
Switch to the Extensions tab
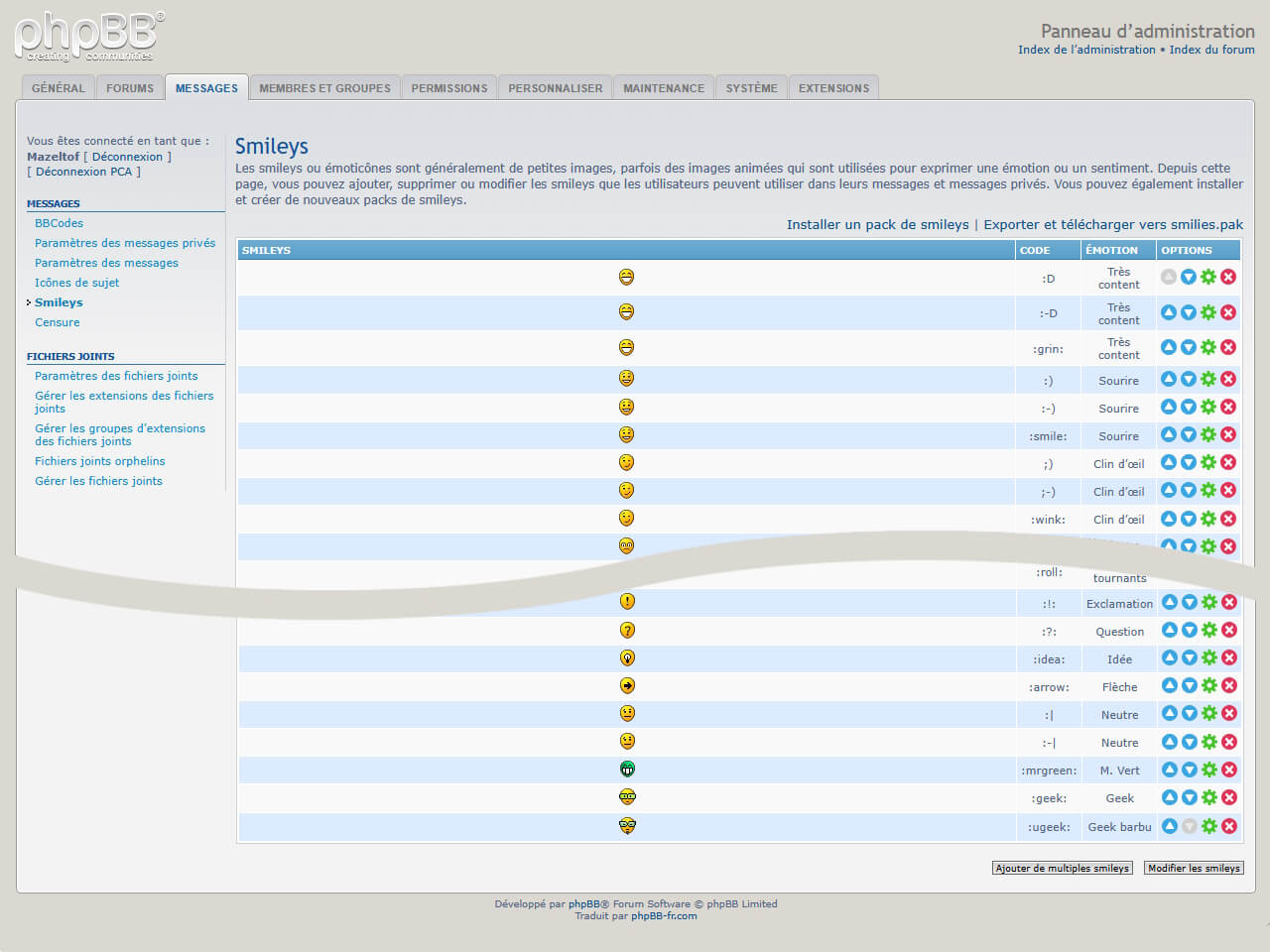(833, 88)
